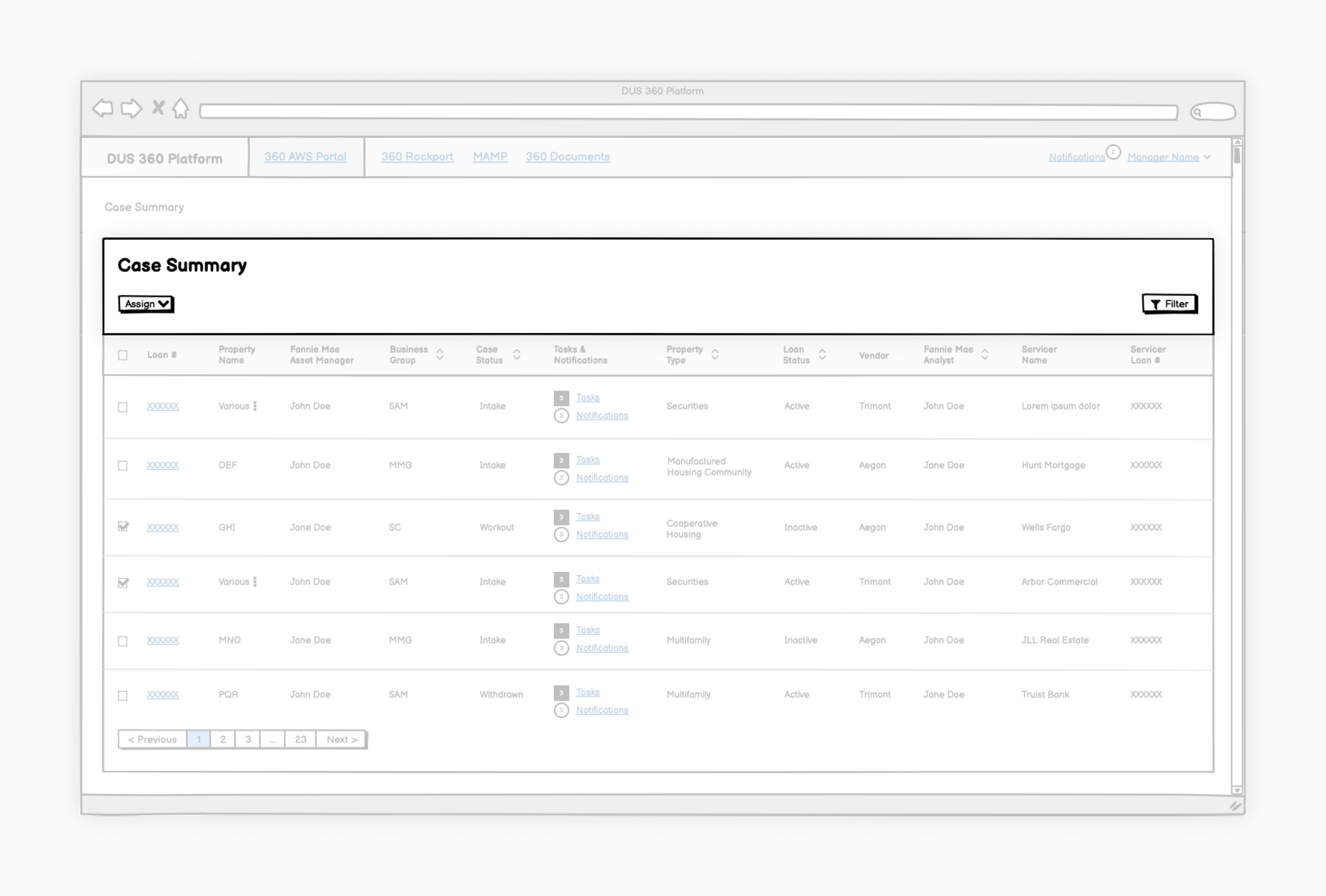
Task: Click the more dots beside first Various property
Action: click(255, 406)
